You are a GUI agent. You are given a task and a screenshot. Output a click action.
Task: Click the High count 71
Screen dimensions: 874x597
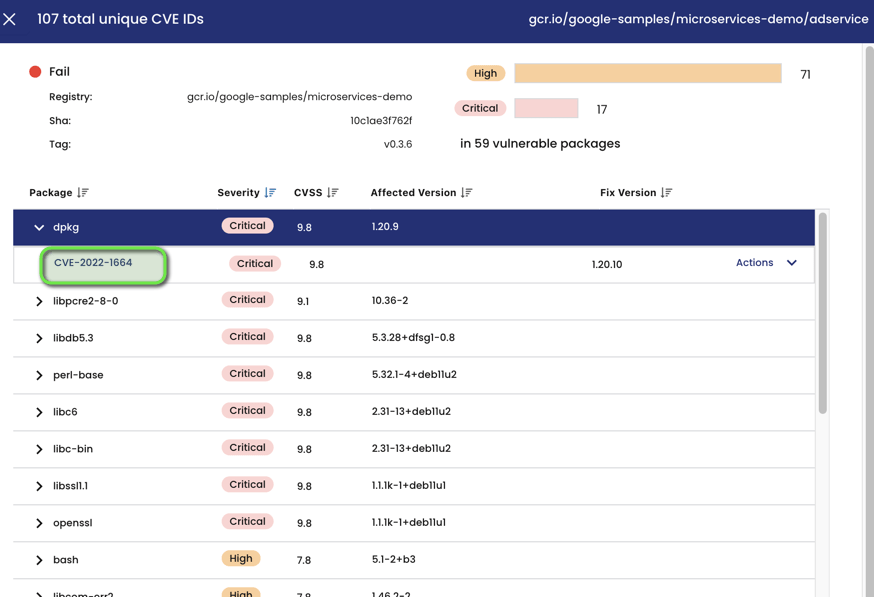coord(805,75)
